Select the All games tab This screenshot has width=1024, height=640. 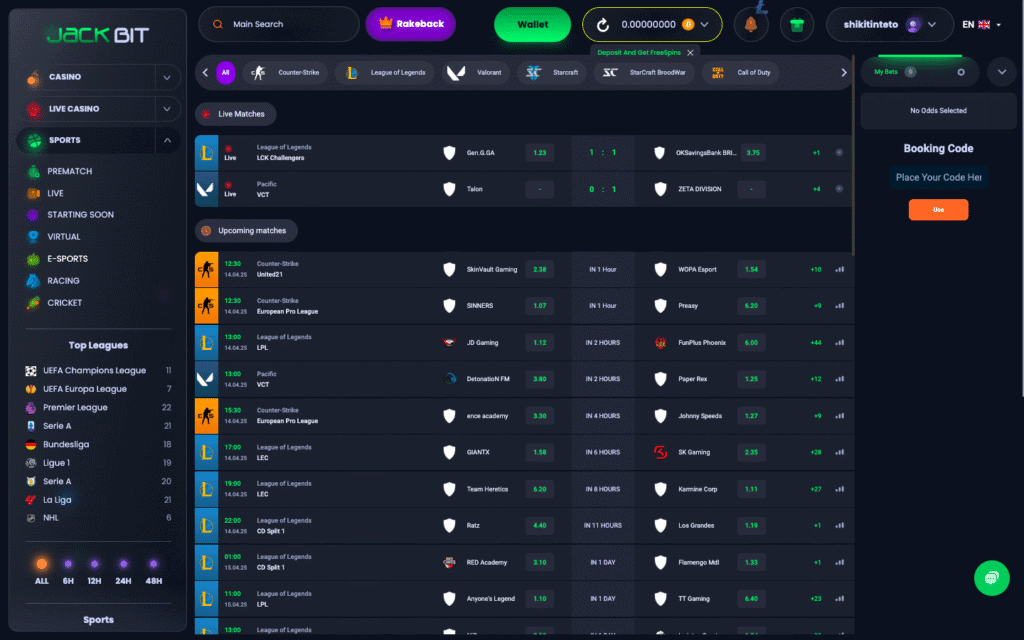[225, 72]
